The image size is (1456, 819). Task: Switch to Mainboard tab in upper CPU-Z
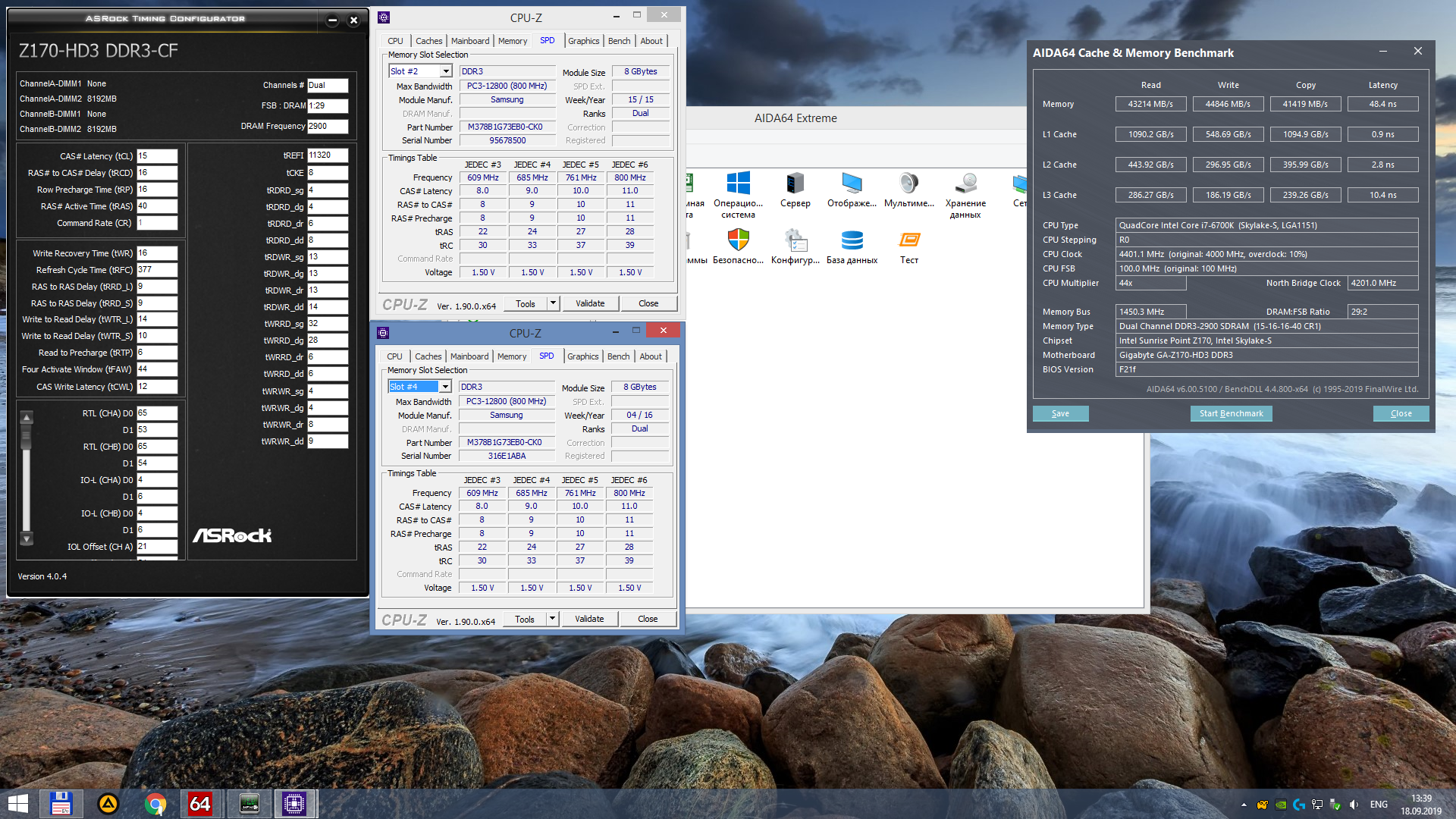(470, 41)
